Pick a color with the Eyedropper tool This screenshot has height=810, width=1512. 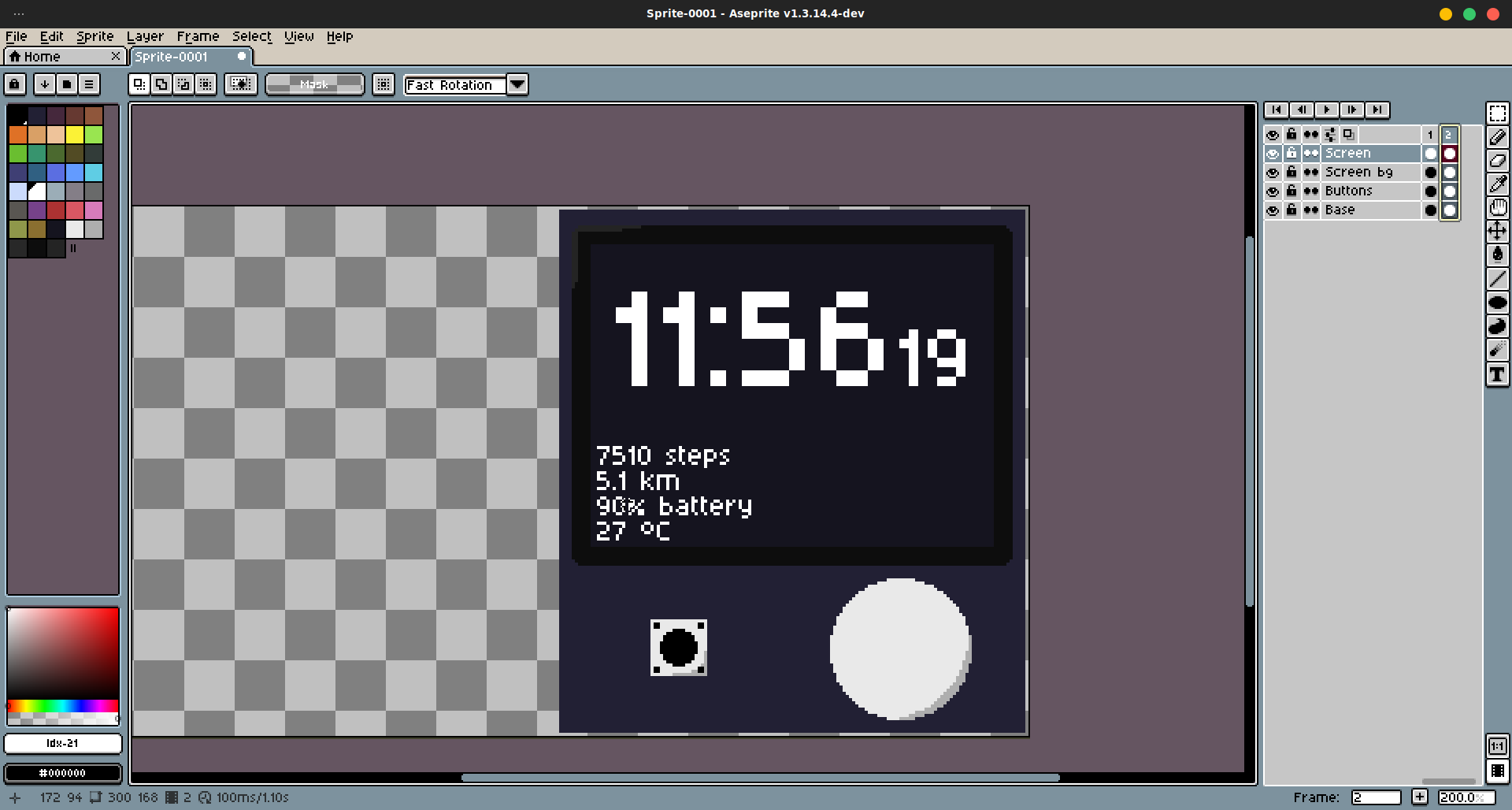coord(1499,184)
